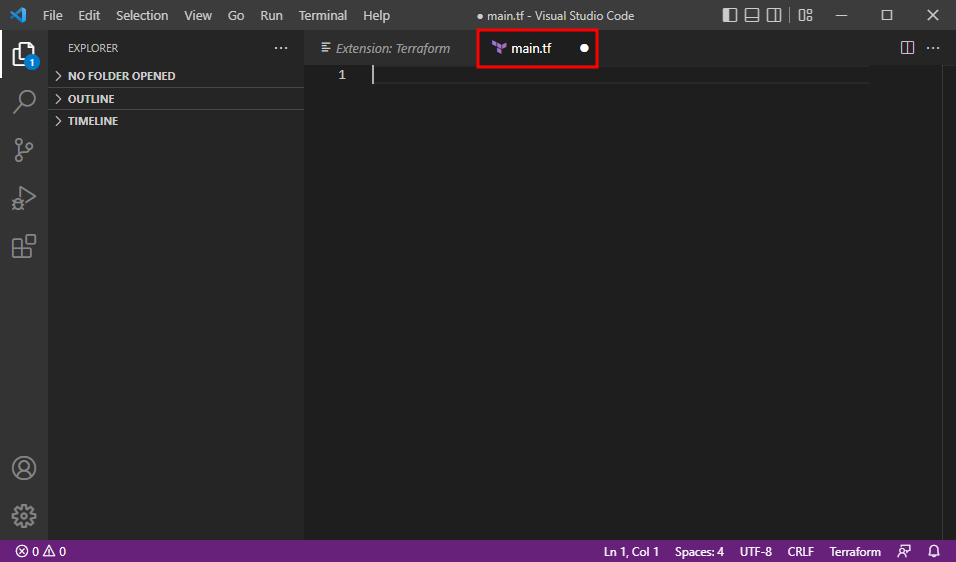Open the Manage gear icon
956x562 pixels.
(24, 516)
